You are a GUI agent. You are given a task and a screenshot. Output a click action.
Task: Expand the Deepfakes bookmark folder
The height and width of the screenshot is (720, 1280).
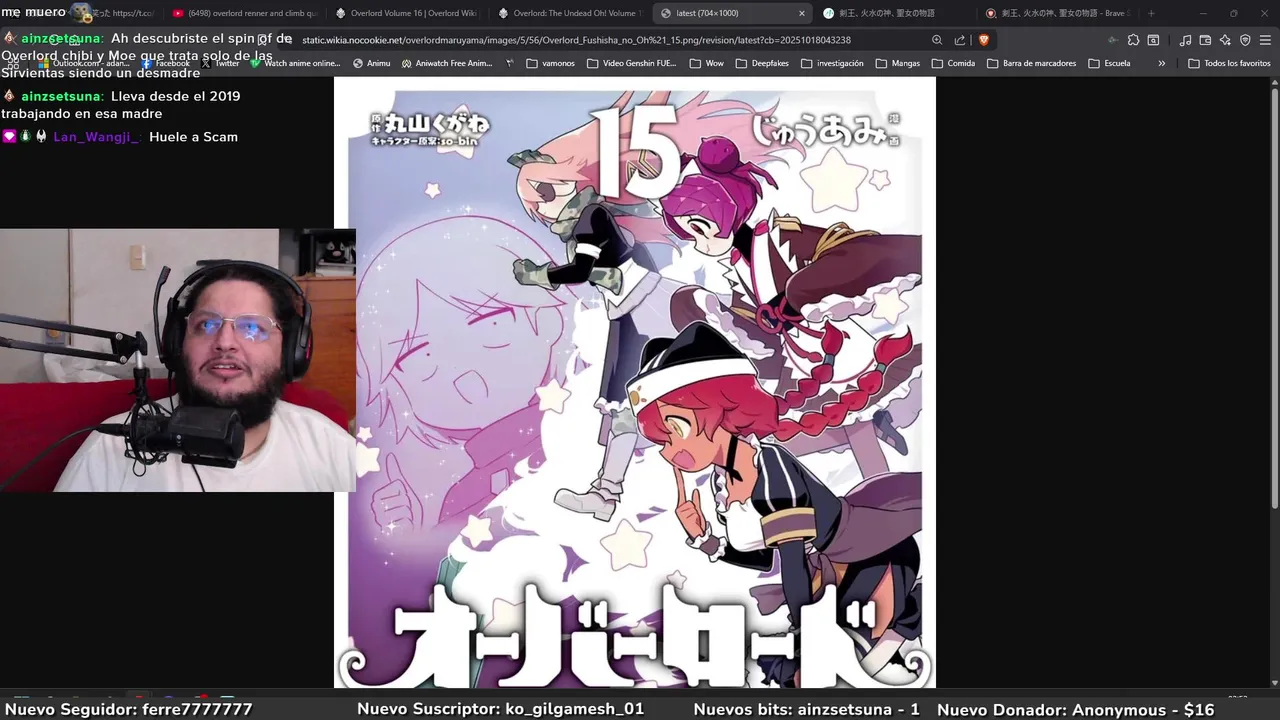(761, 63)
